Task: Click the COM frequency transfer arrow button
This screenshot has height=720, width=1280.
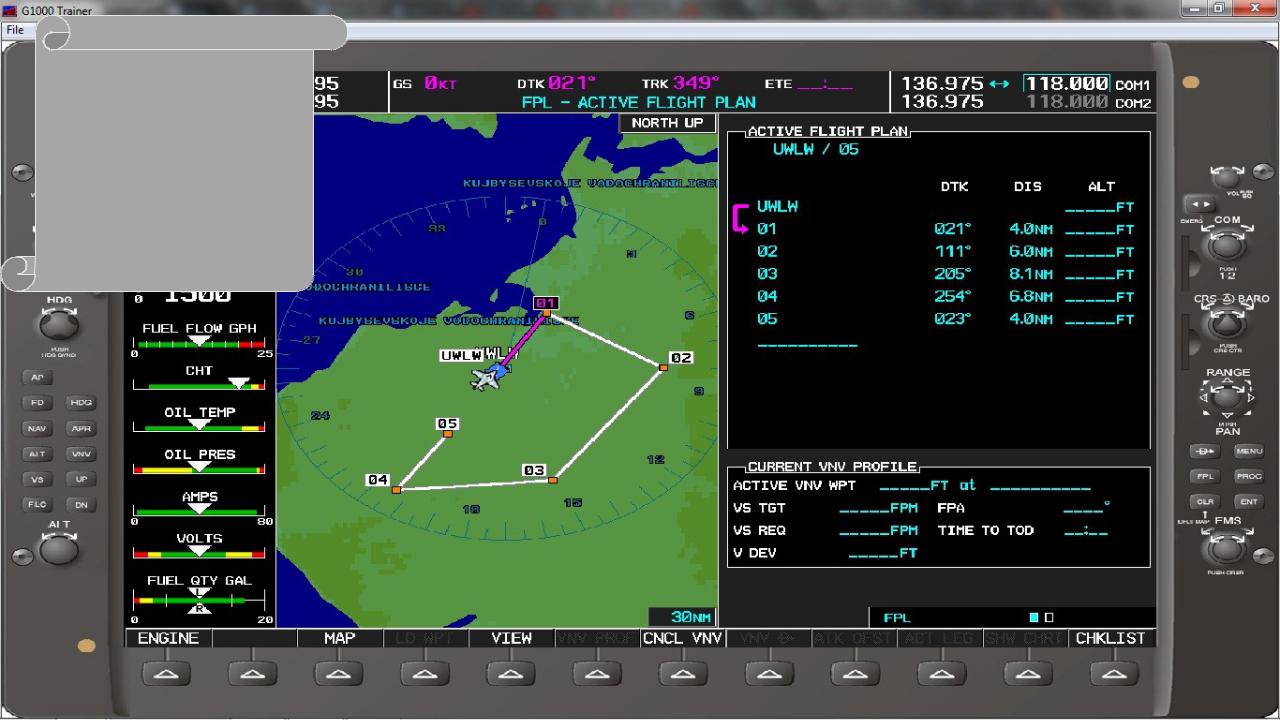Action: pos(1198,204)
